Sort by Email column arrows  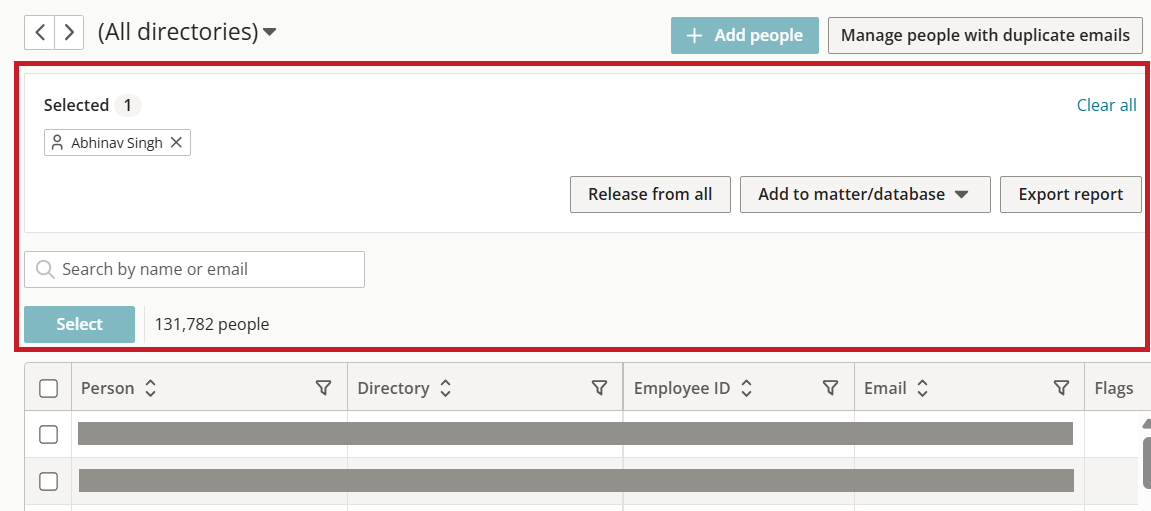point(923,388)
